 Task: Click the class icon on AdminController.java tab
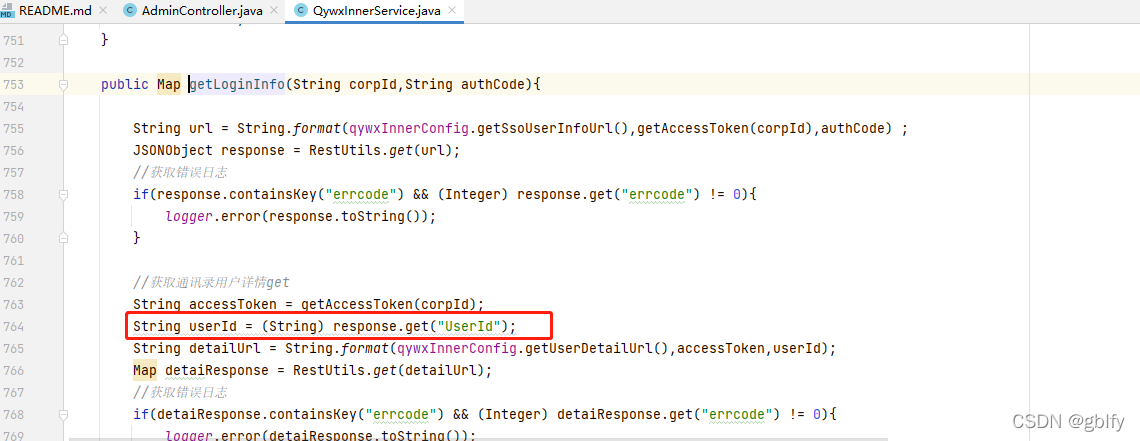[x=129, y=11]
